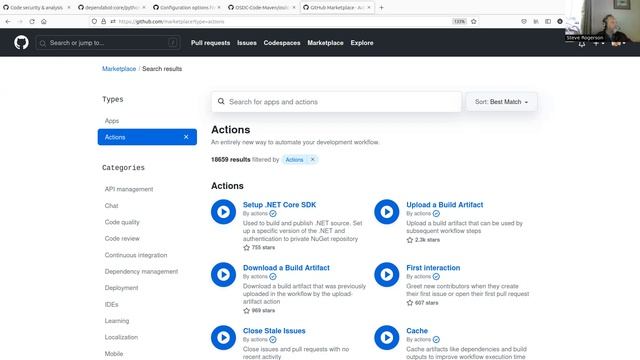Click the shield tracking protection icon

point(94,21)
